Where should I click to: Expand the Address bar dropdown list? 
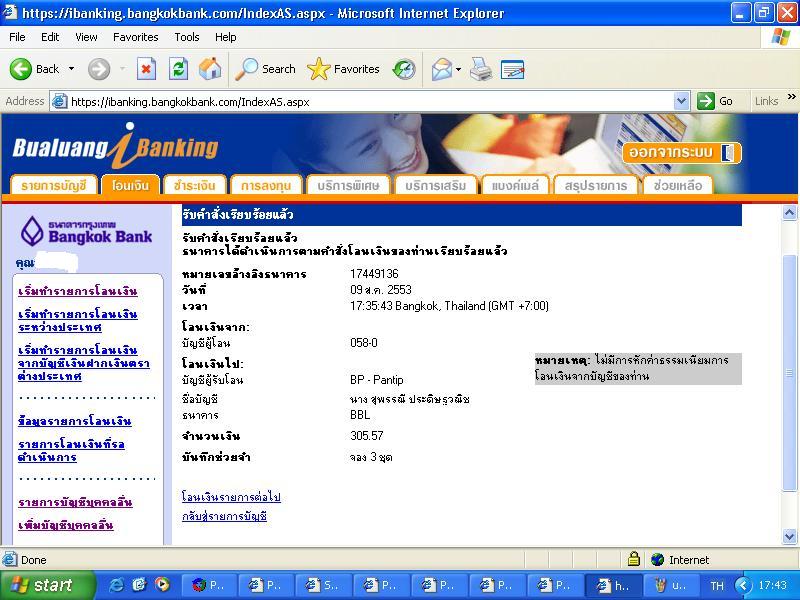click(x=681, y=101)
